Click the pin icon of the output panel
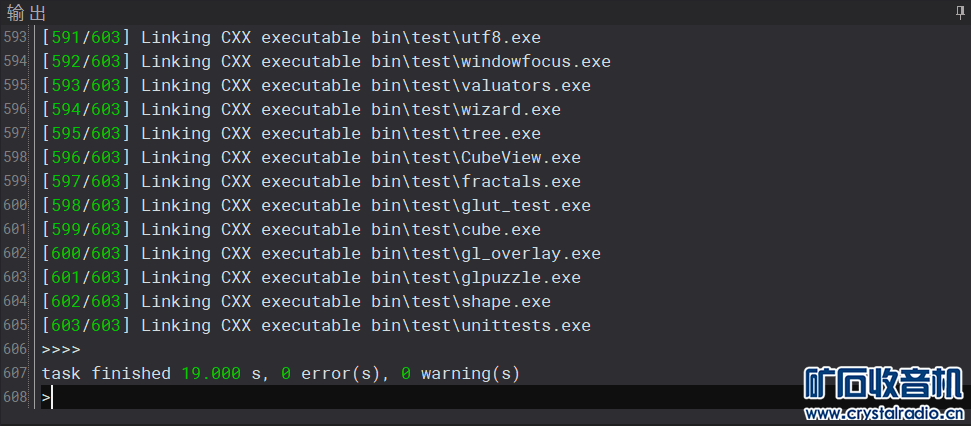 pos(960,12)
